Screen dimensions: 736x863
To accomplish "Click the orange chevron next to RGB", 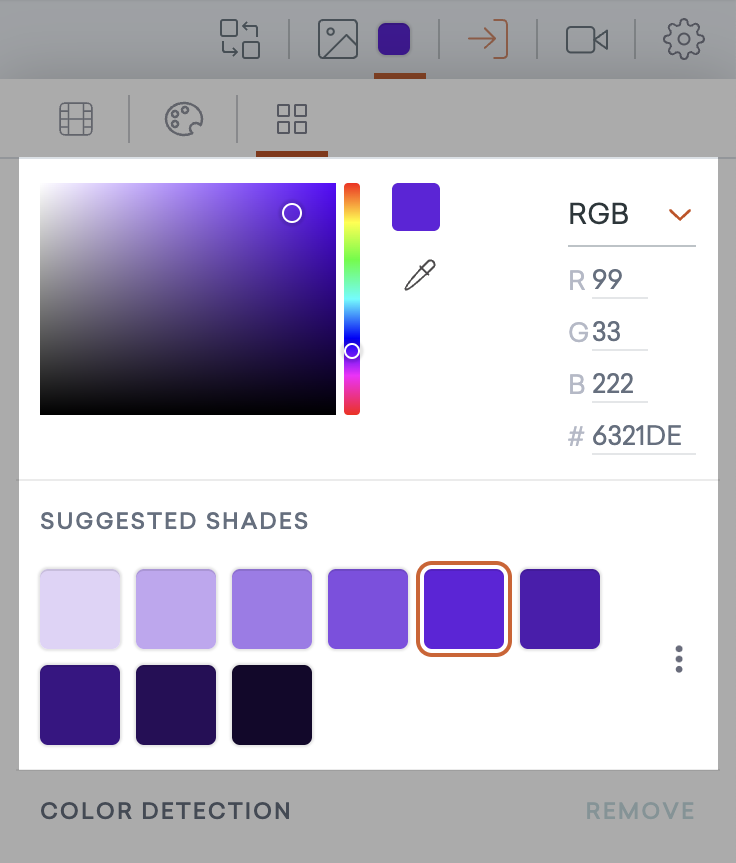I will tap(680, 214).
